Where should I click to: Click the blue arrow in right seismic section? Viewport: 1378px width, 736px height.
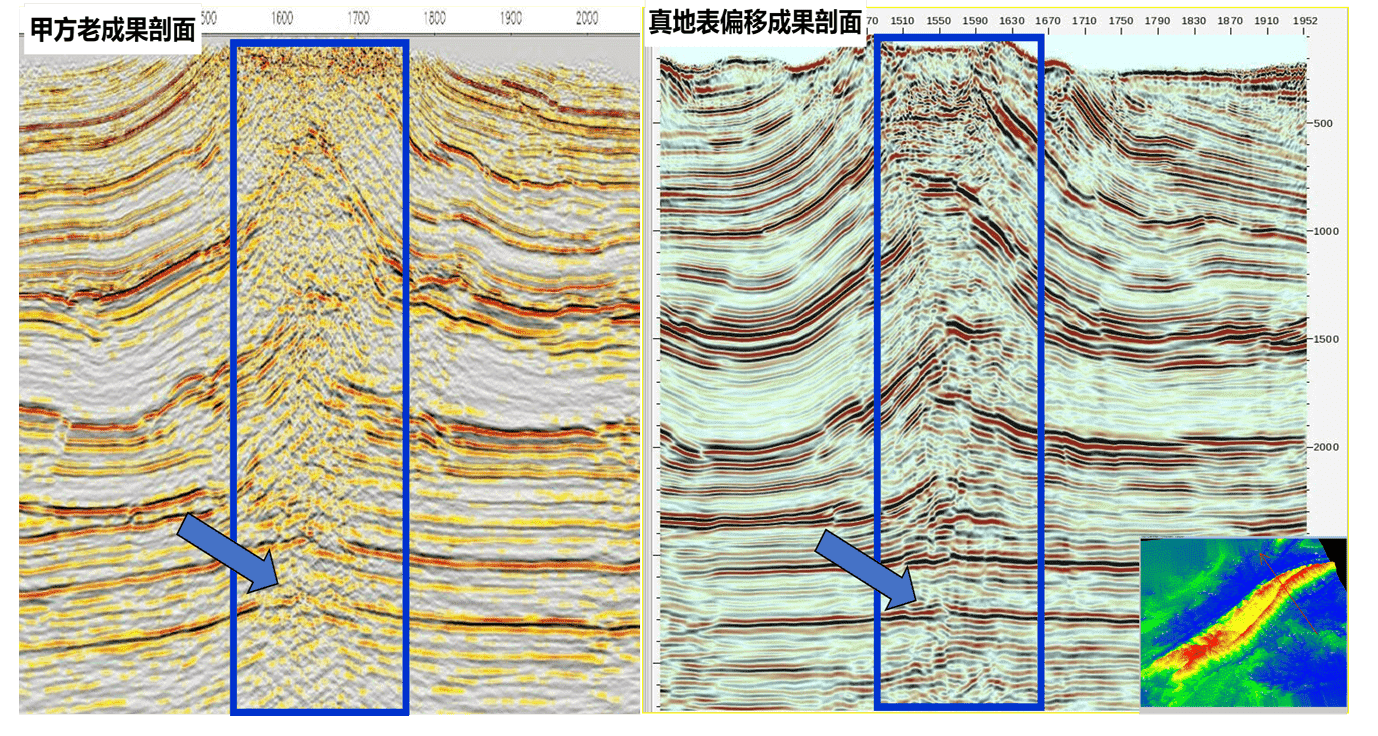click(x=867, y=569)
